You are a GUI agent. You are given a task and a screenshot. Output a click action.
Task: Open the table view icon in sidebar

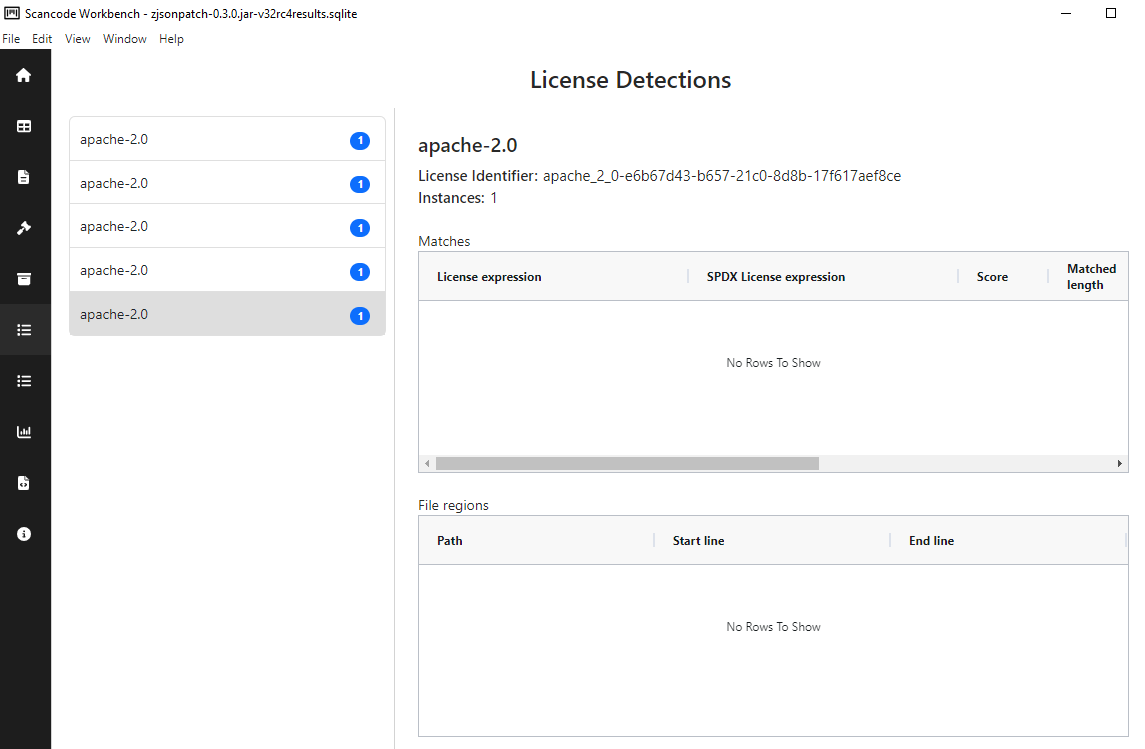click(x=24, y=126)
